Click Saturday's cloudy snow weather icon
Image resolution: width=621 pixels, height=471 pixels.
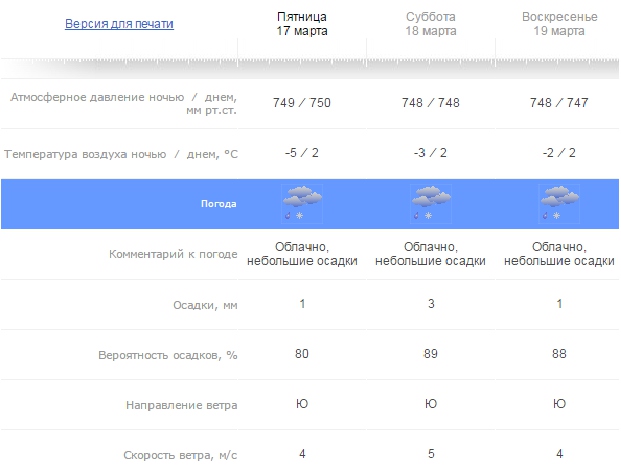click(x=431, y=203)
